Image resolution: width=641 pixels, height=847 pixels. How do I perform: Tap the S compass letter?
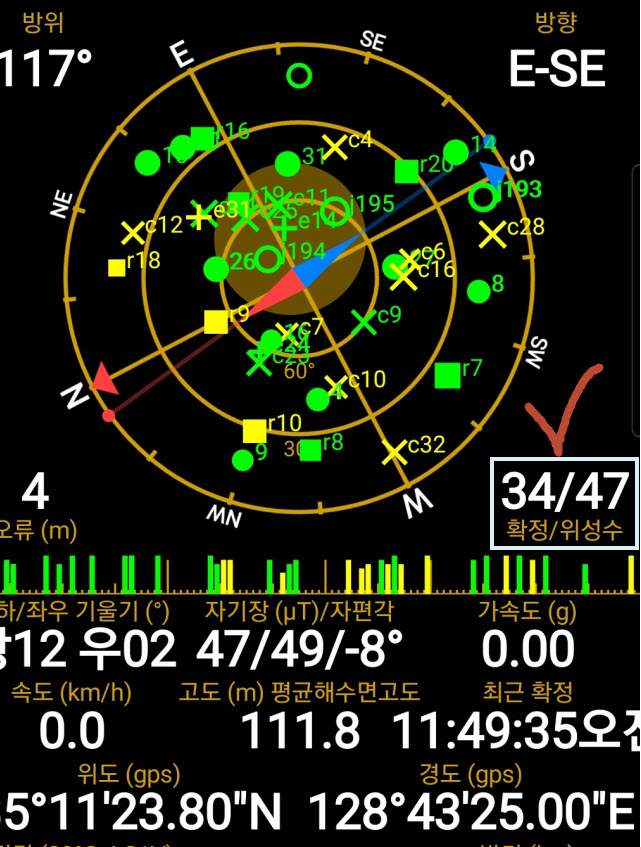click(522, 161)
